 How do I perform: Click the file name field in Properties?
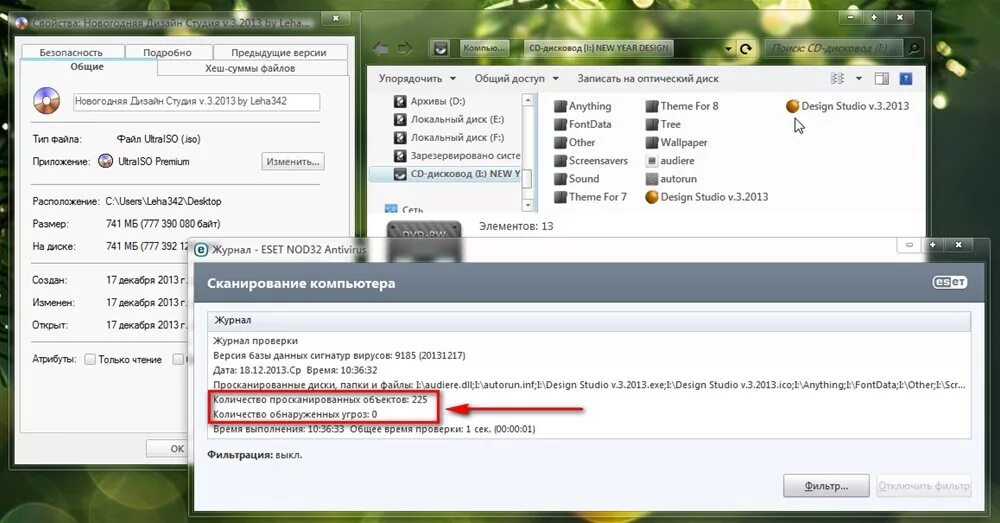pos(196,101)
